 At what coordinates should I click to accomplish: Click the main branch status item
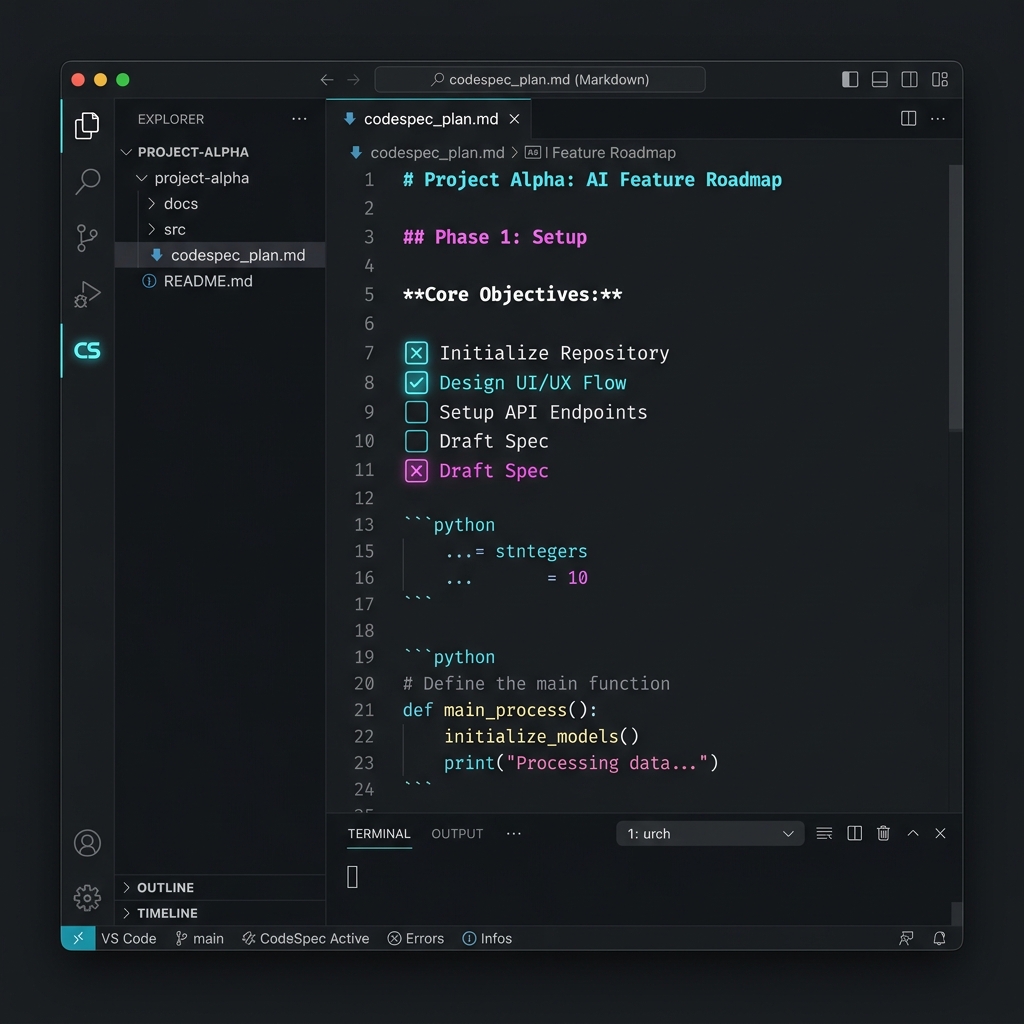click(x=200, y=938)
